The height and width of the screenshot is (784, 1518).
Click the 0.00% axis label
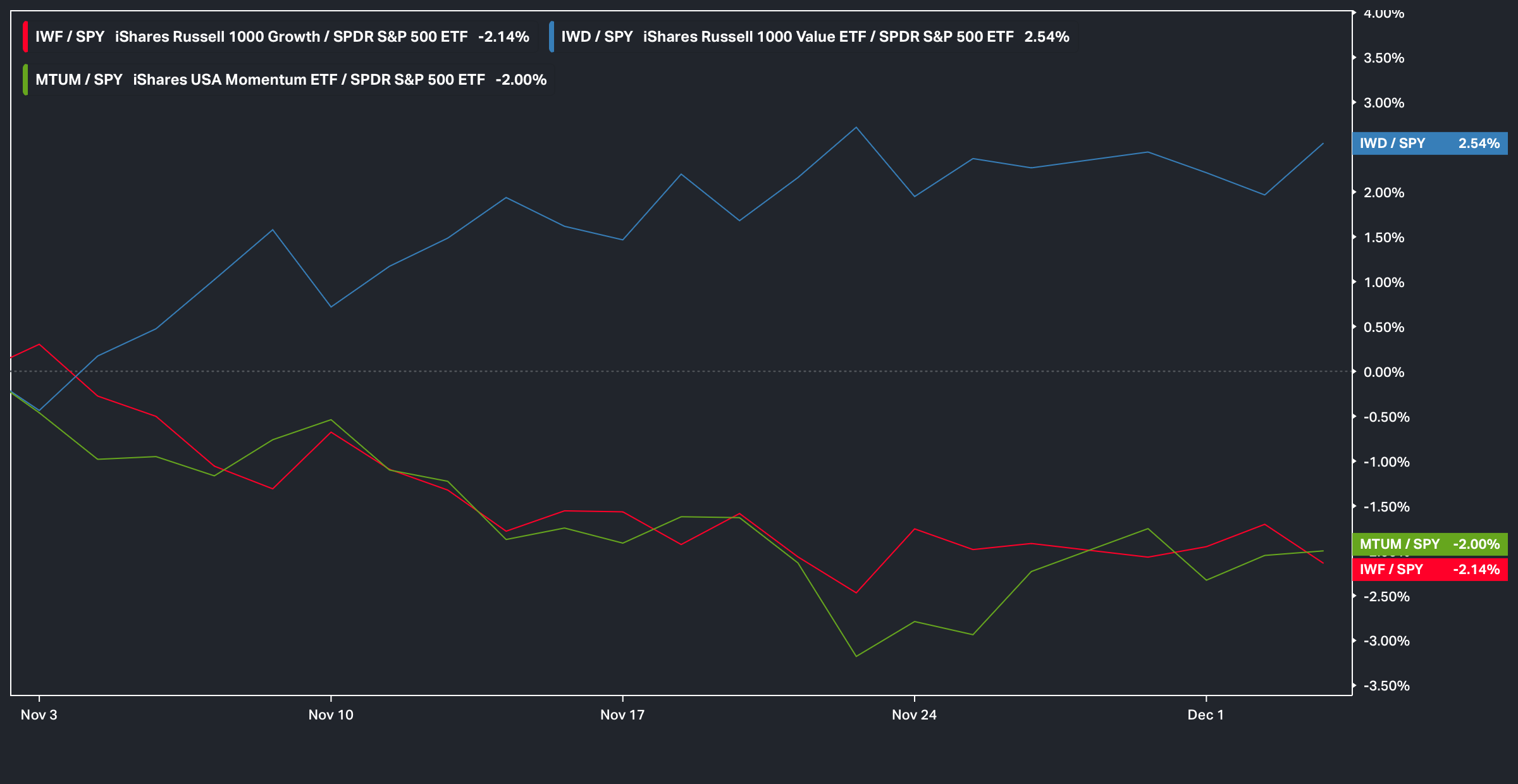(1384, 372)
